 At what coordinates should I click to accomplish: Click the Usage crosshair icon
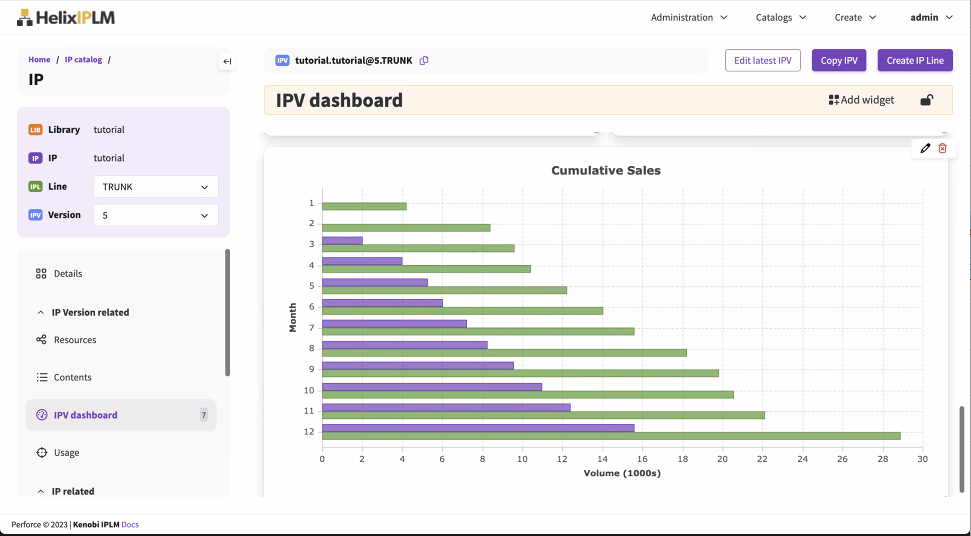click(x=41, y=453)
